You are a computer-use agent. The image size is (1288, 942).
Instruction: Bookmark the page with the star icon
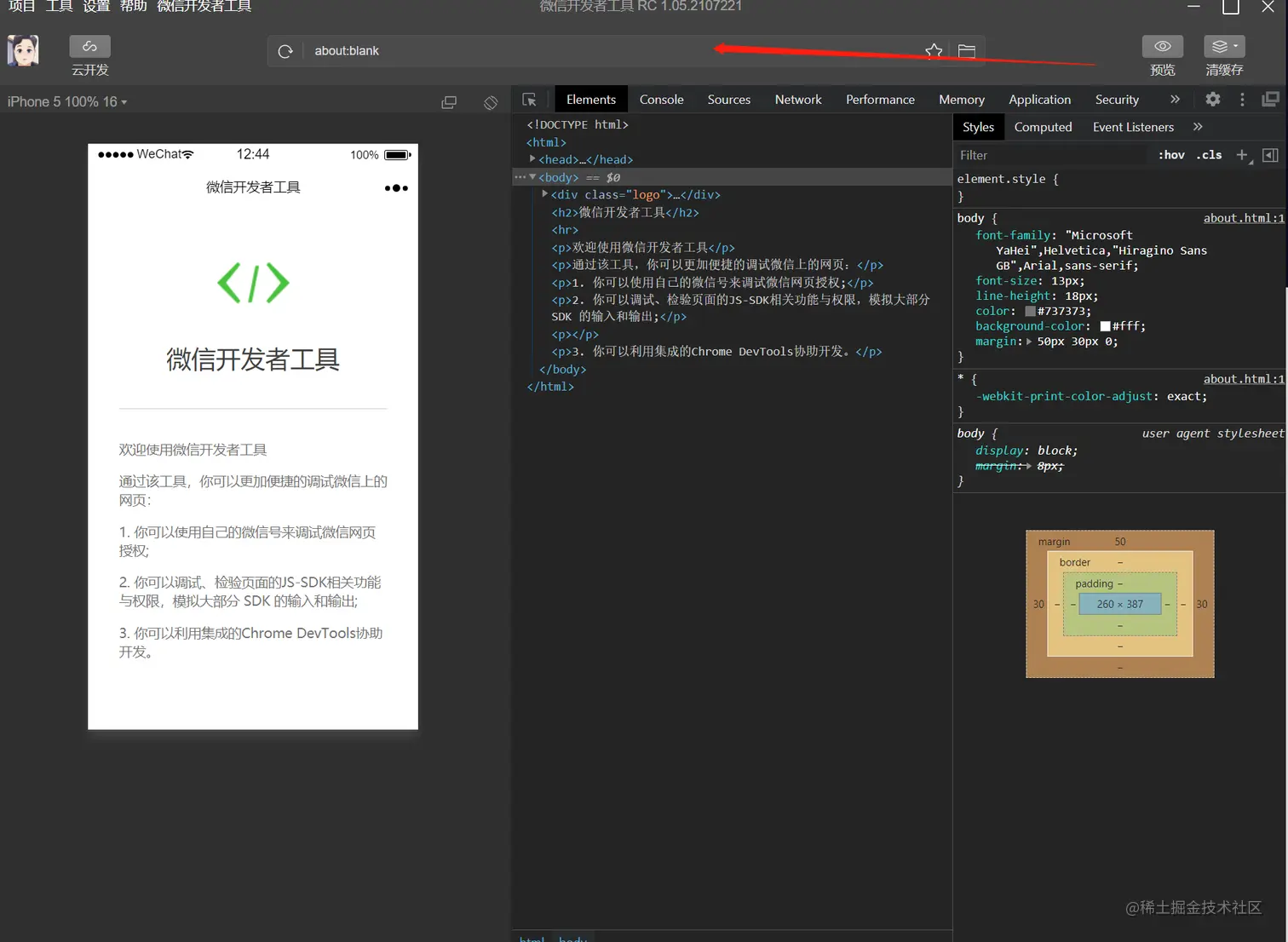click(x=934, y=51)
